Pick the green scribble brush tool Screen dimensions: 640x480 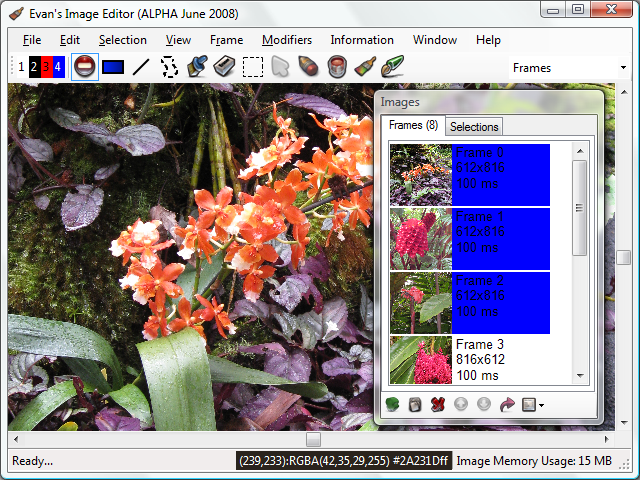(393, 67)
